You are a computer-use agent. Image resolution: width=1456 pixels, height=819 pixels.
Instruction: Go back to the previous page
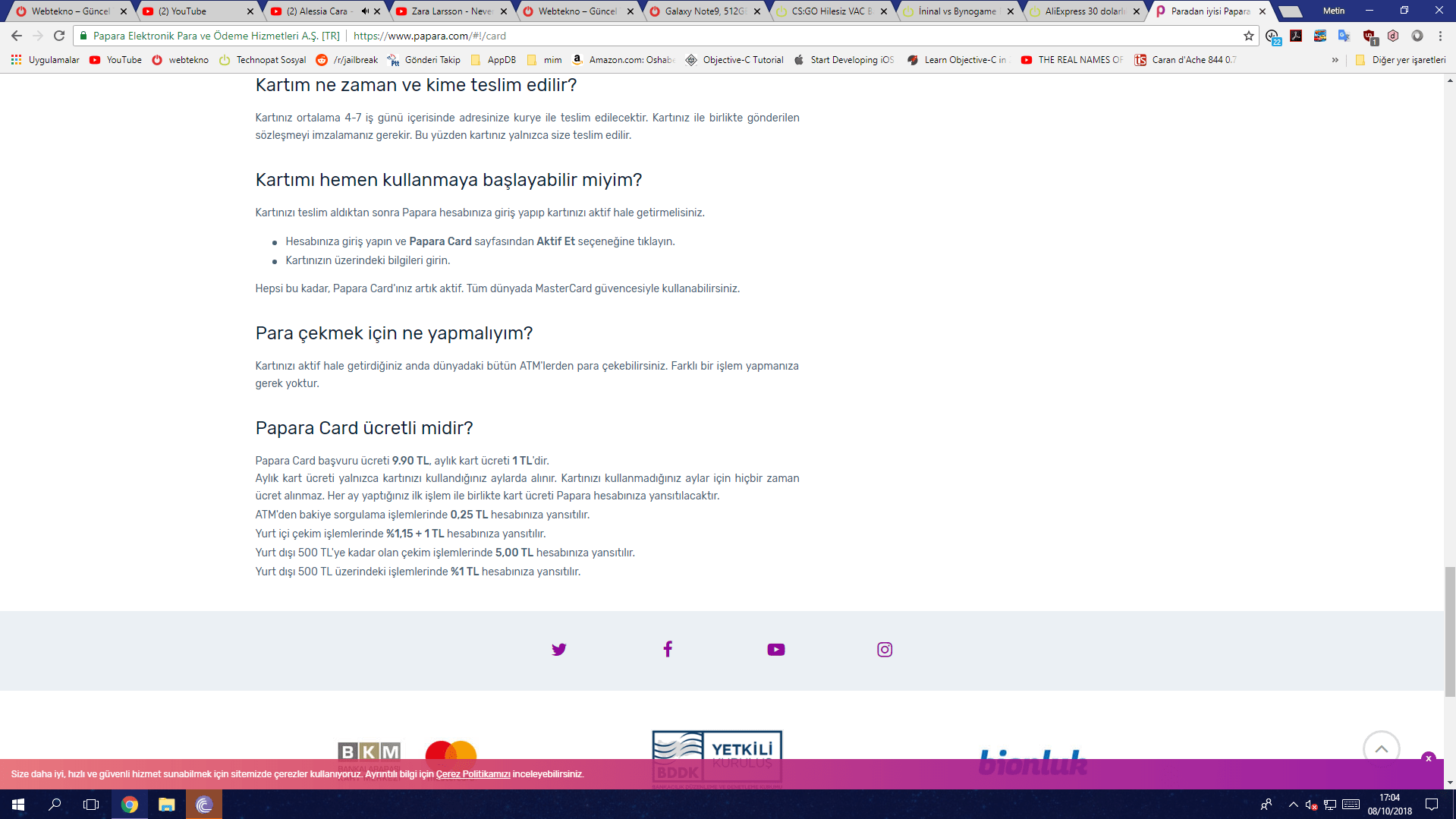click(x=17, y=36)
